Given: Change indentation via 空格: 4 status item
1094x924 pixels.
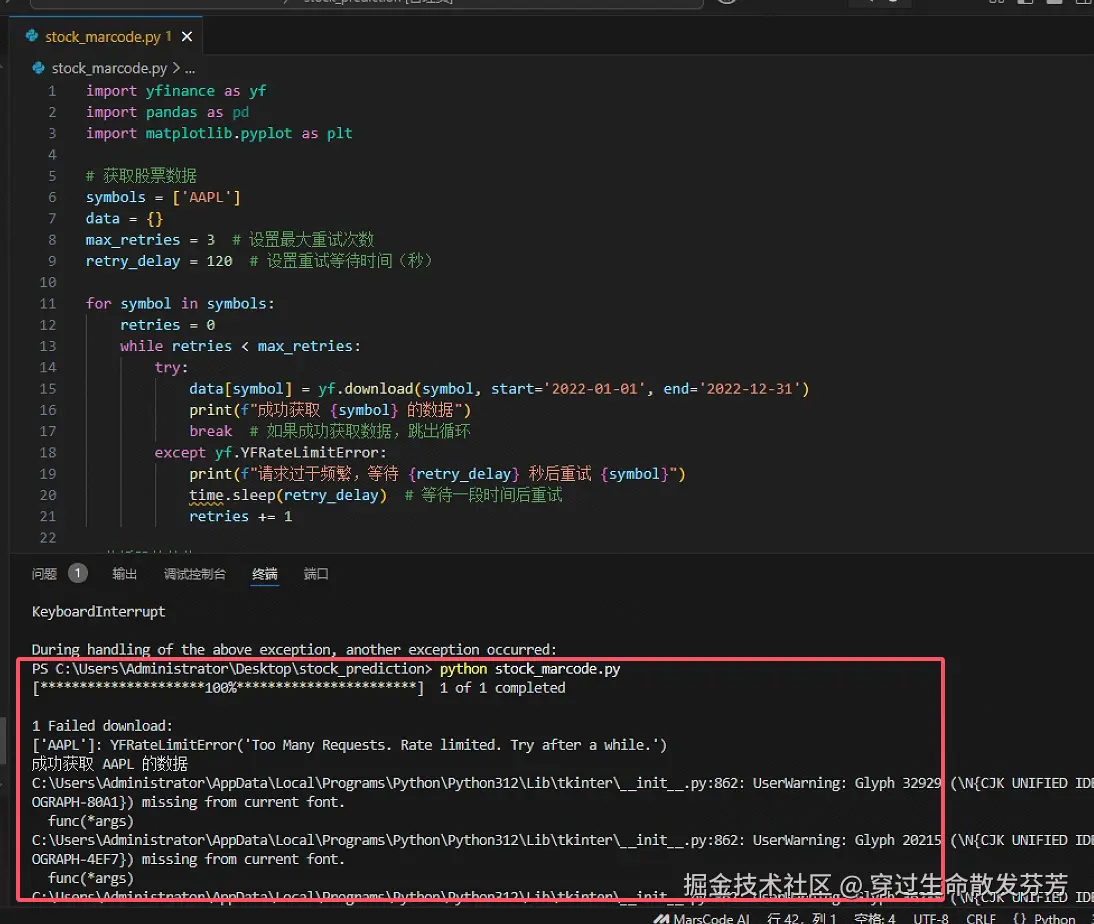Looking at the screenshot, I should click(x=875, y=918).
